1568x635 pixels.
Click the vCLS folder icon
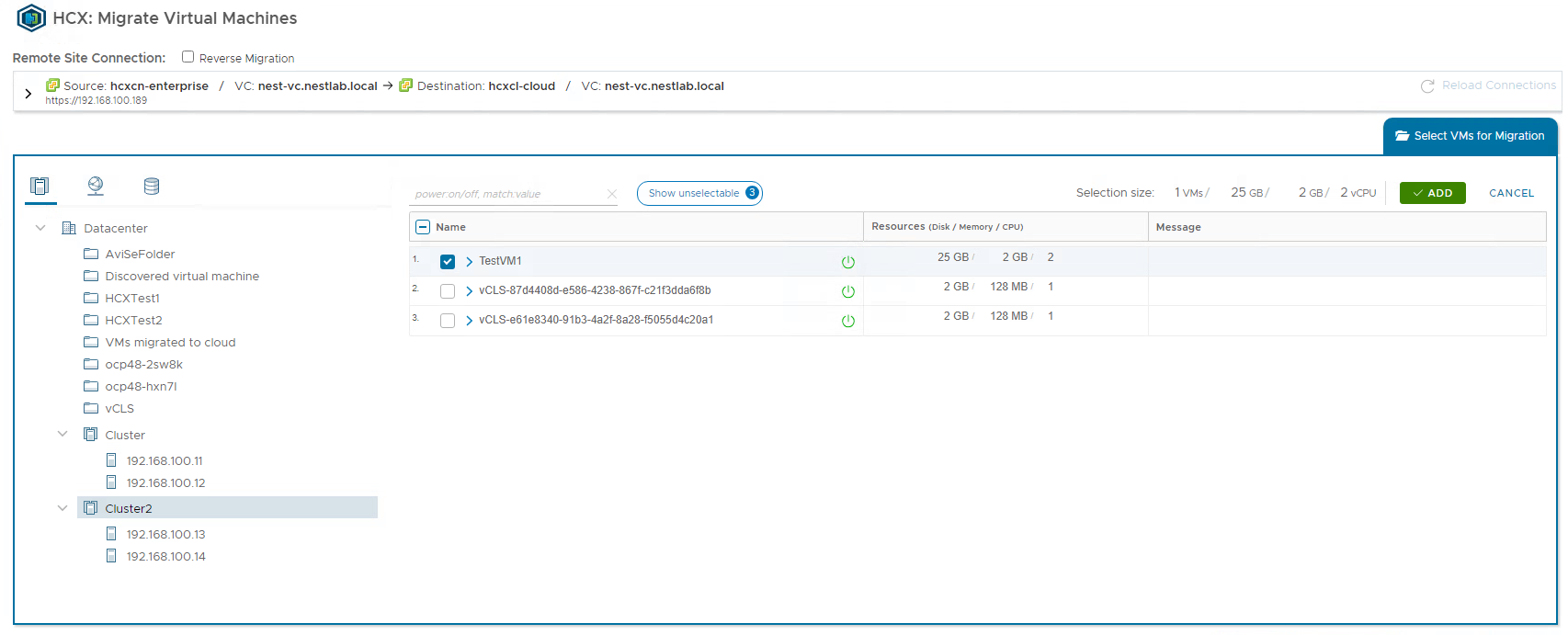(91, 408)
